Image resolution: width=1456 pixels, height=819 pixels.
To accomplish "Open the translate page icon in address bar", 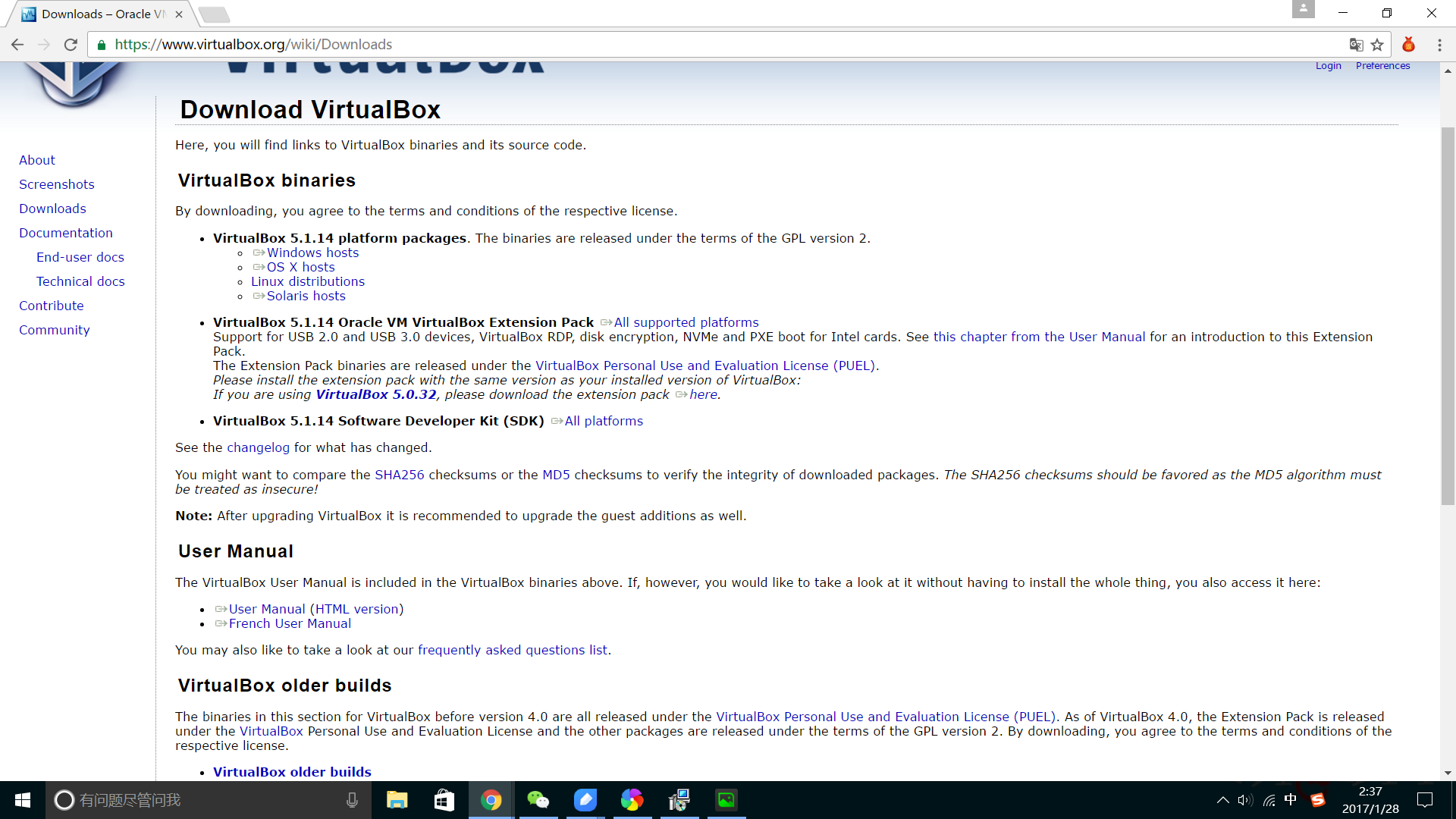I will 1356,45.
